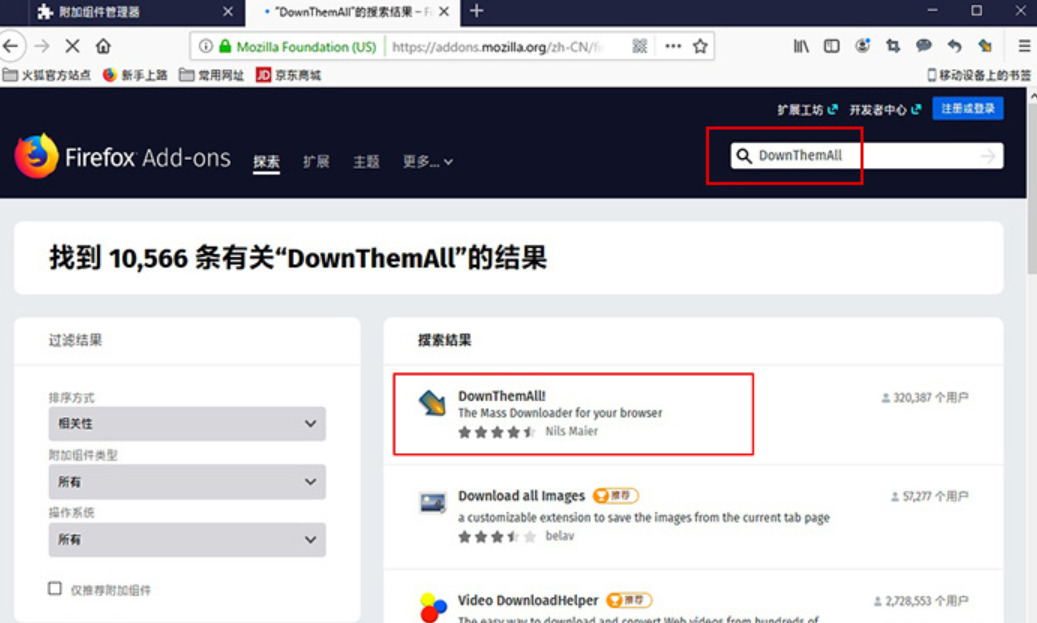Click the Firefox Add-ons logo
Viewport: 1037px width, 623px height.
pyautogui.click(x=123, y=156)
